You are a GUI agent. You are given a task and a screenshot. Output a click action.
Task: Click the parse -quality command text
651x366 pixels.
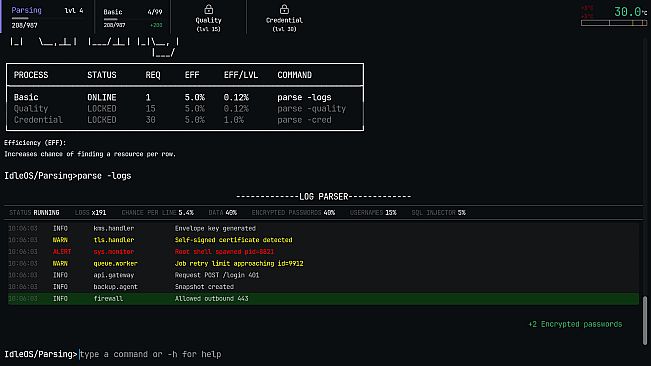(x=311, y=109)
